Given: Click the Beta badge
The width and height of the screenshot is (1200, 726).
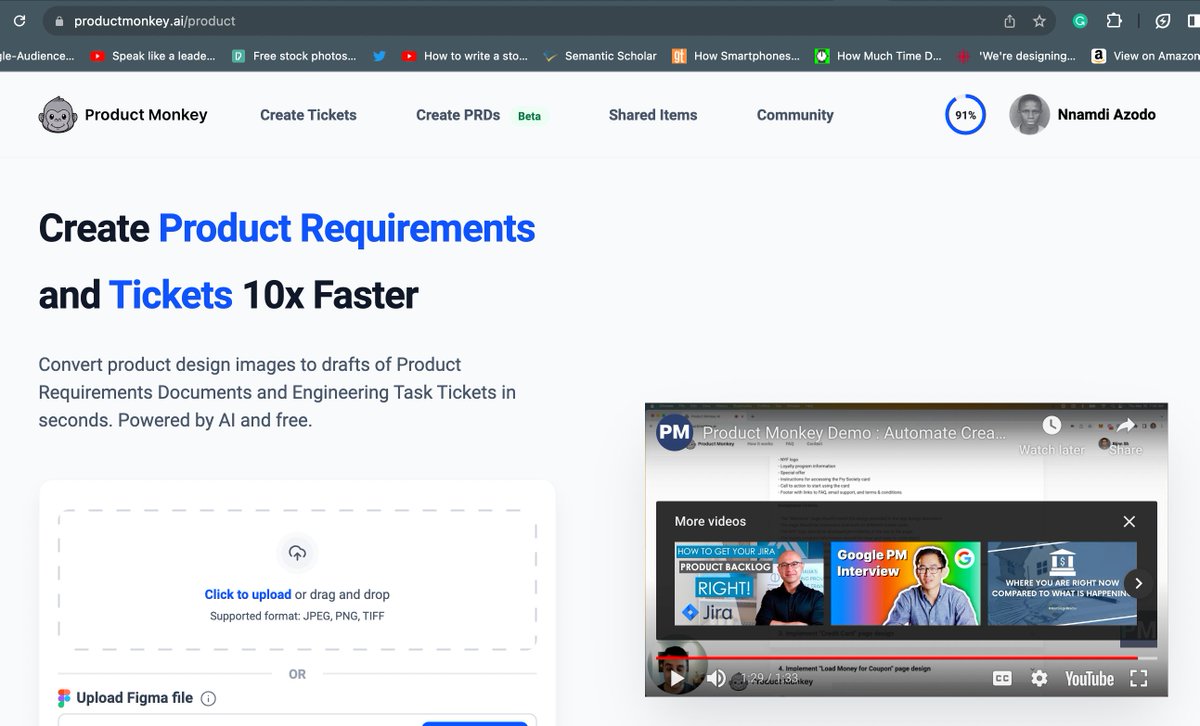Looking at the screenshot, I should 529,116.
